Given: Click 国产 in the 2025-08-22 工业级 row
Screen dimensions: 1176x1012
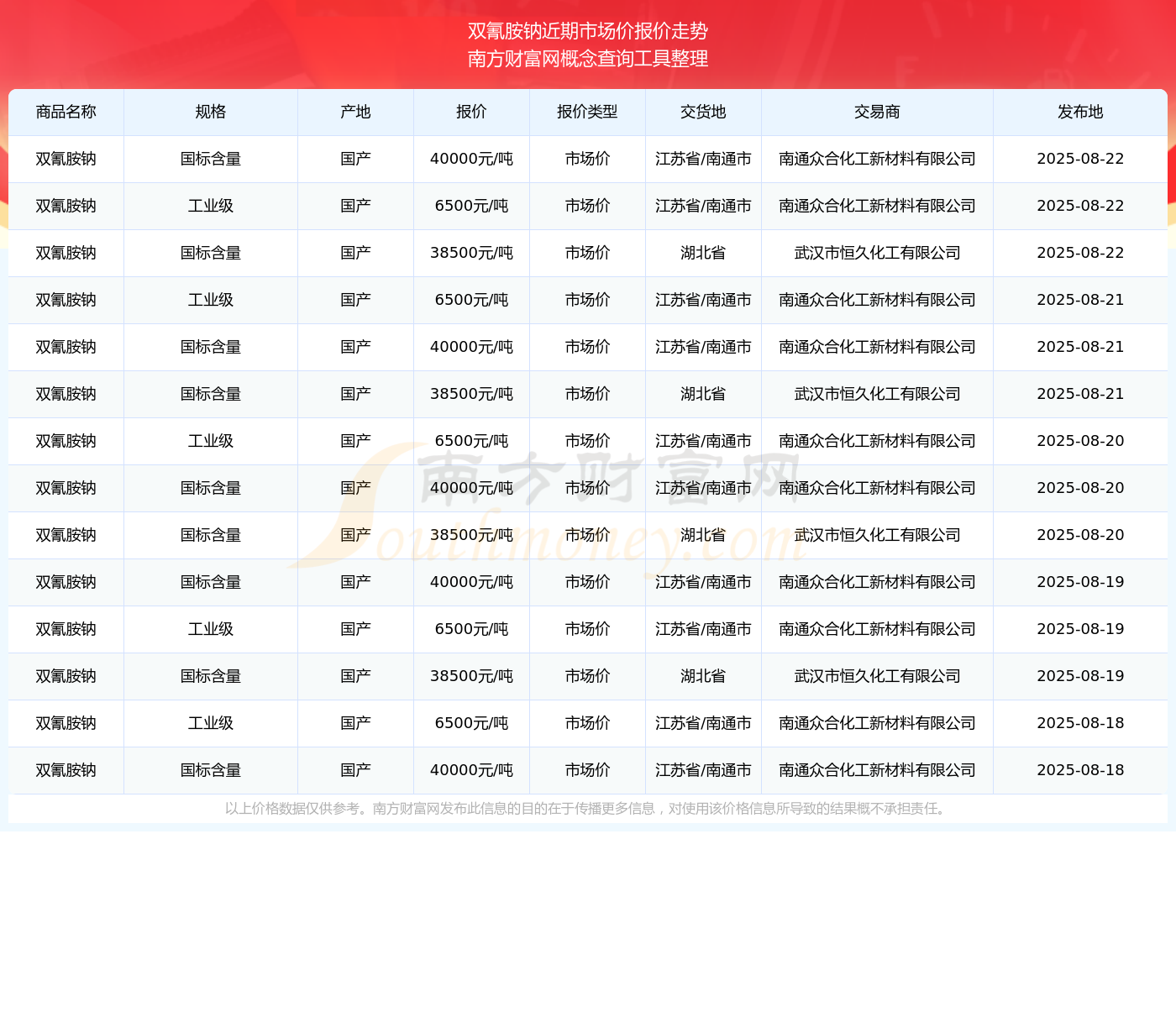Looking at the screenshot, I should point(356,206).
